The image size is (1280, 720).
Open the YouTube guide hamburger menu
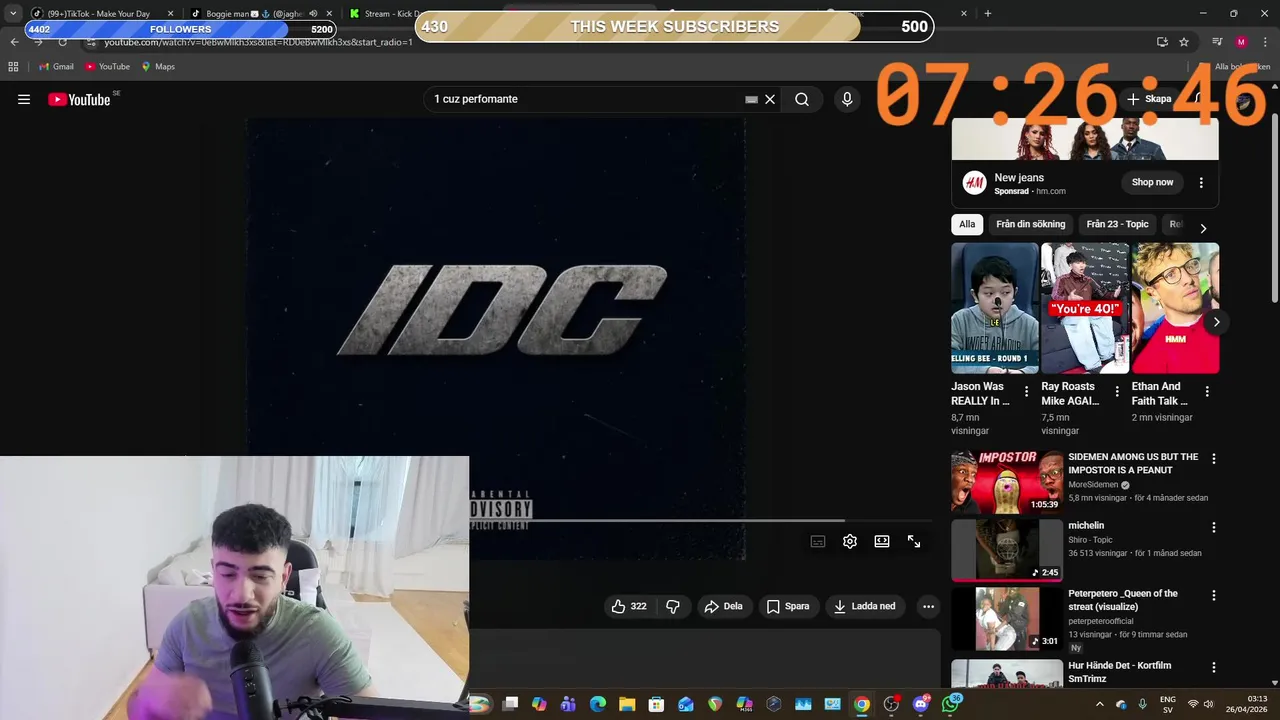point(24,99)
